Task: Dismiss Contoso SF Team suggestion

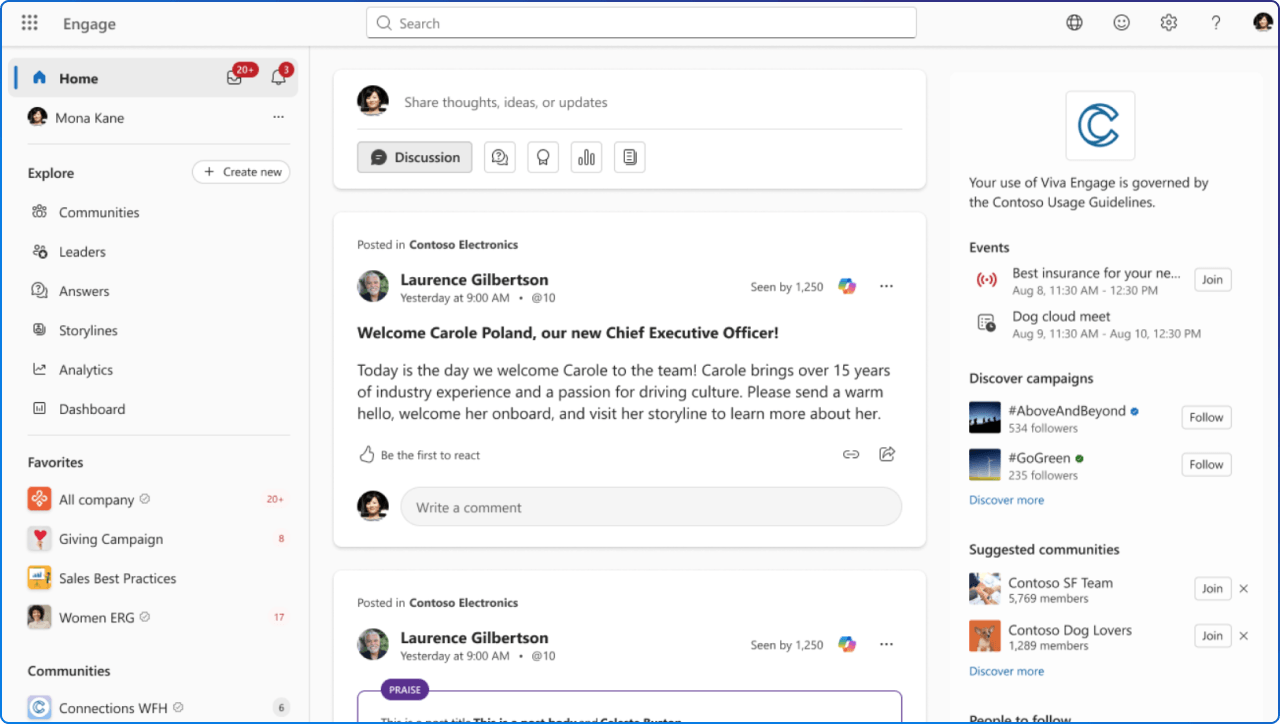Action: tap(1244, 589)
